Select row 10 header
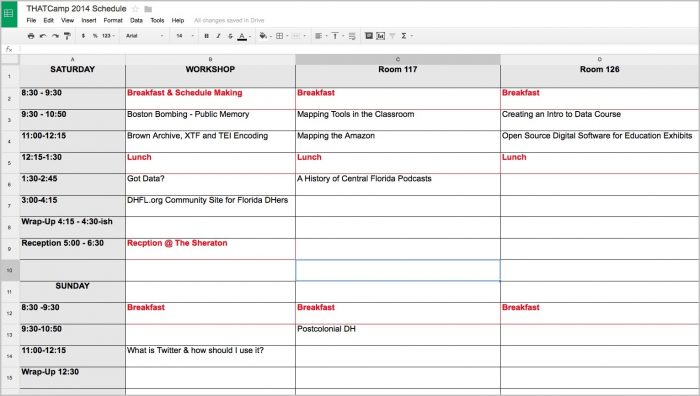This screenshot has height=396, width=700. coord(9,271)
